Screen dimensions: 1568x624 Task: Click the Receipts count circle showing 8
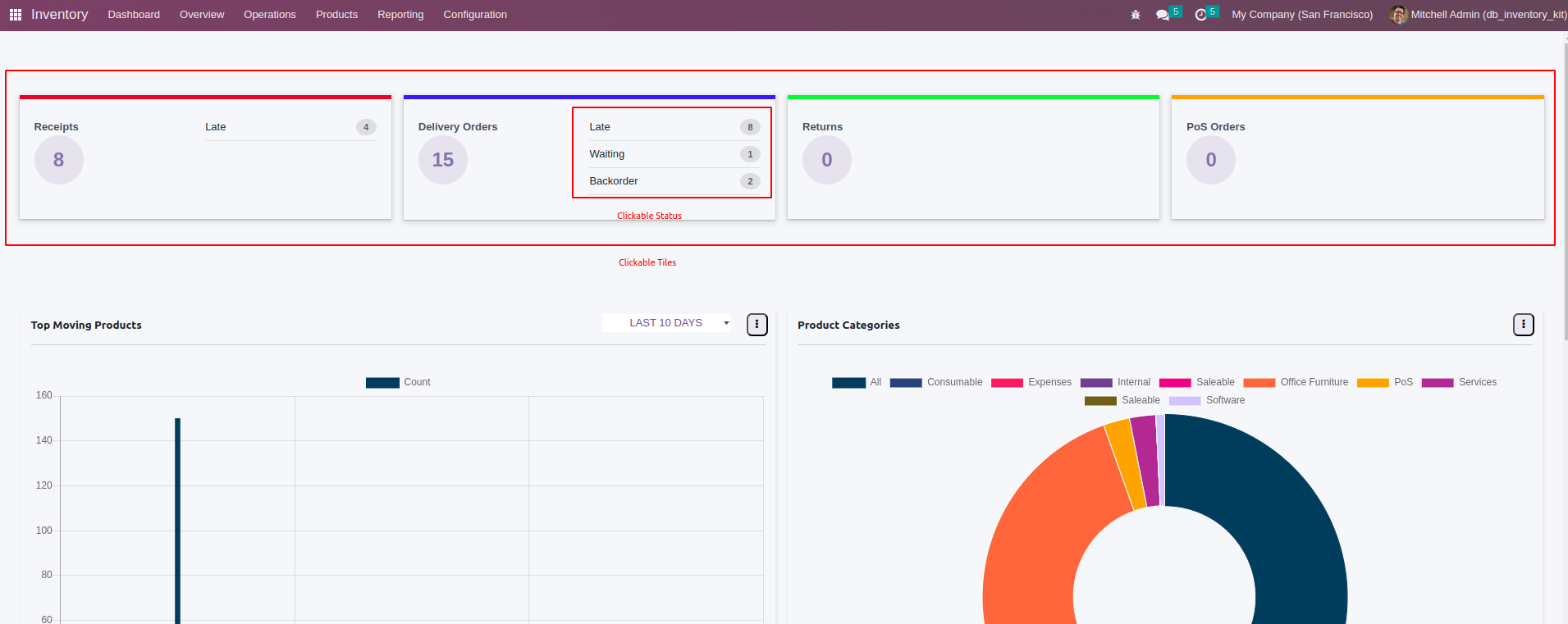(x=59, y=160)
